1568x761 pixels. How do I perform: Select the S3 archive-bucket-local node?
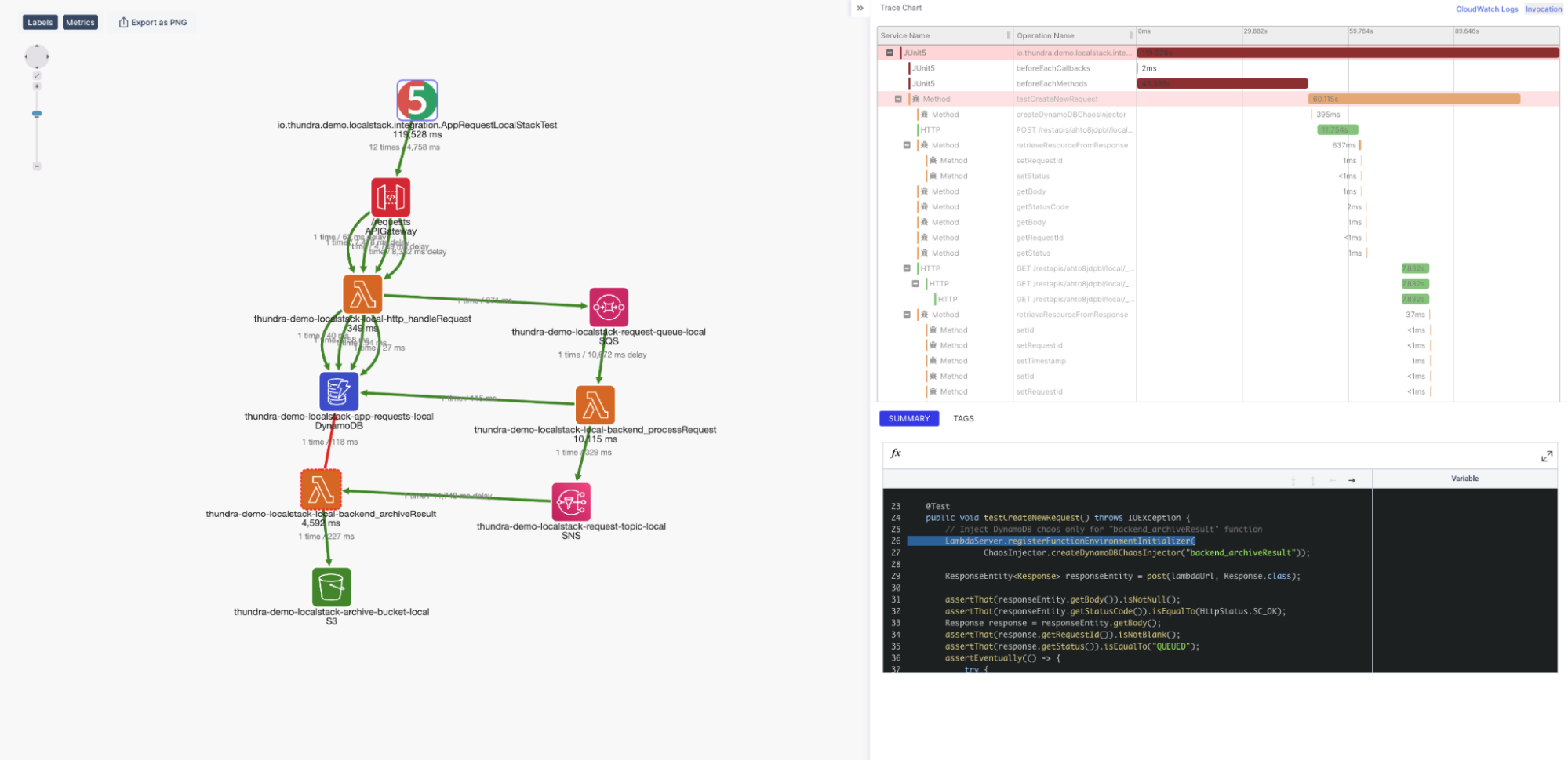click(331, 587)
